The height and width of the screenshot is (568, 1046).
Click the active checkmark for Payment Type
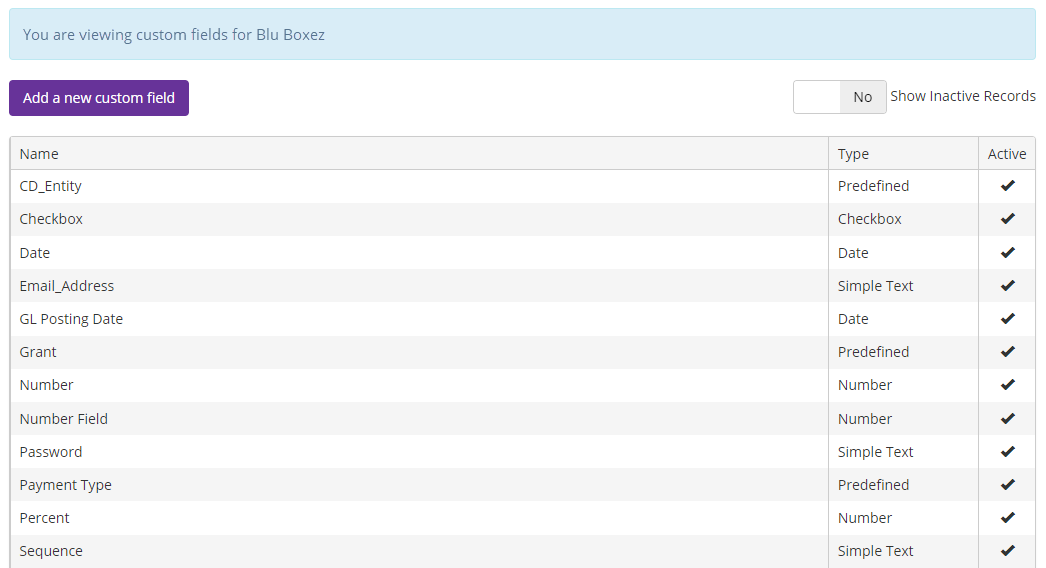coord(1007,485)
